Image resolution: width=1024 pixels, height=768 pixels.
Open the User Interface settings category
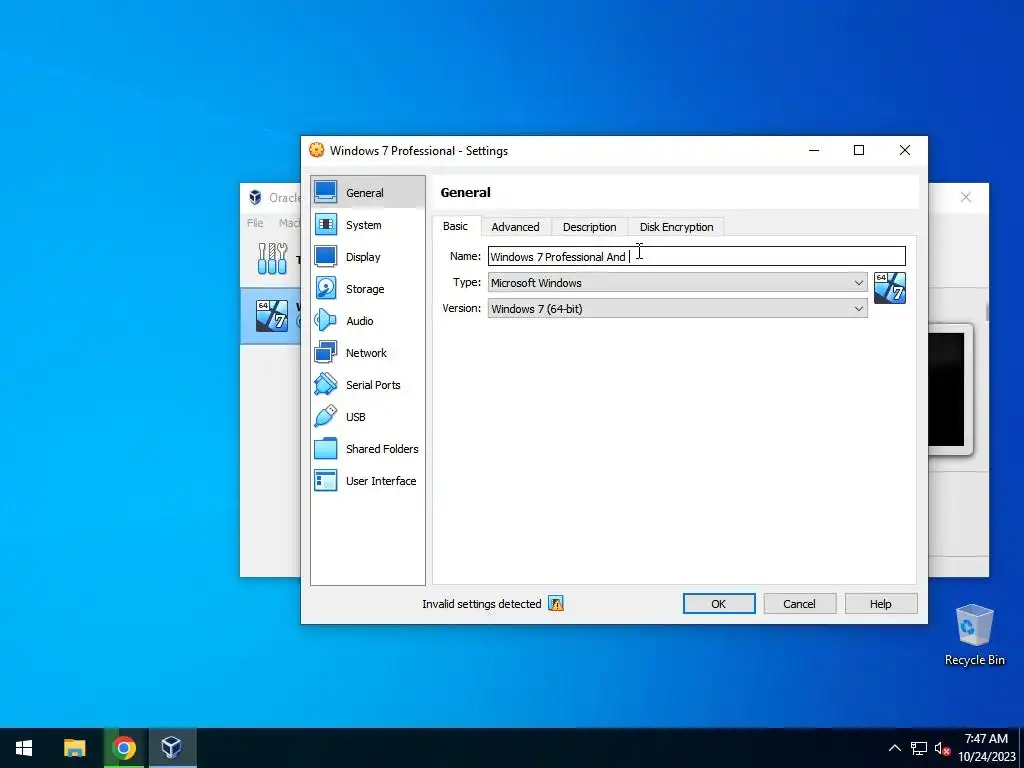coord(368,481)
